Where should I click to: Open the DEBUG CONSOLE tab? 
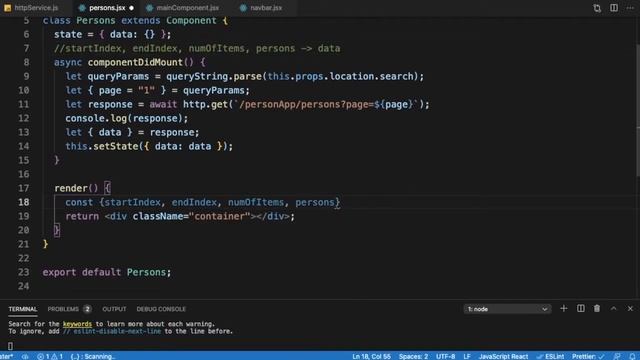pos(161,309)
